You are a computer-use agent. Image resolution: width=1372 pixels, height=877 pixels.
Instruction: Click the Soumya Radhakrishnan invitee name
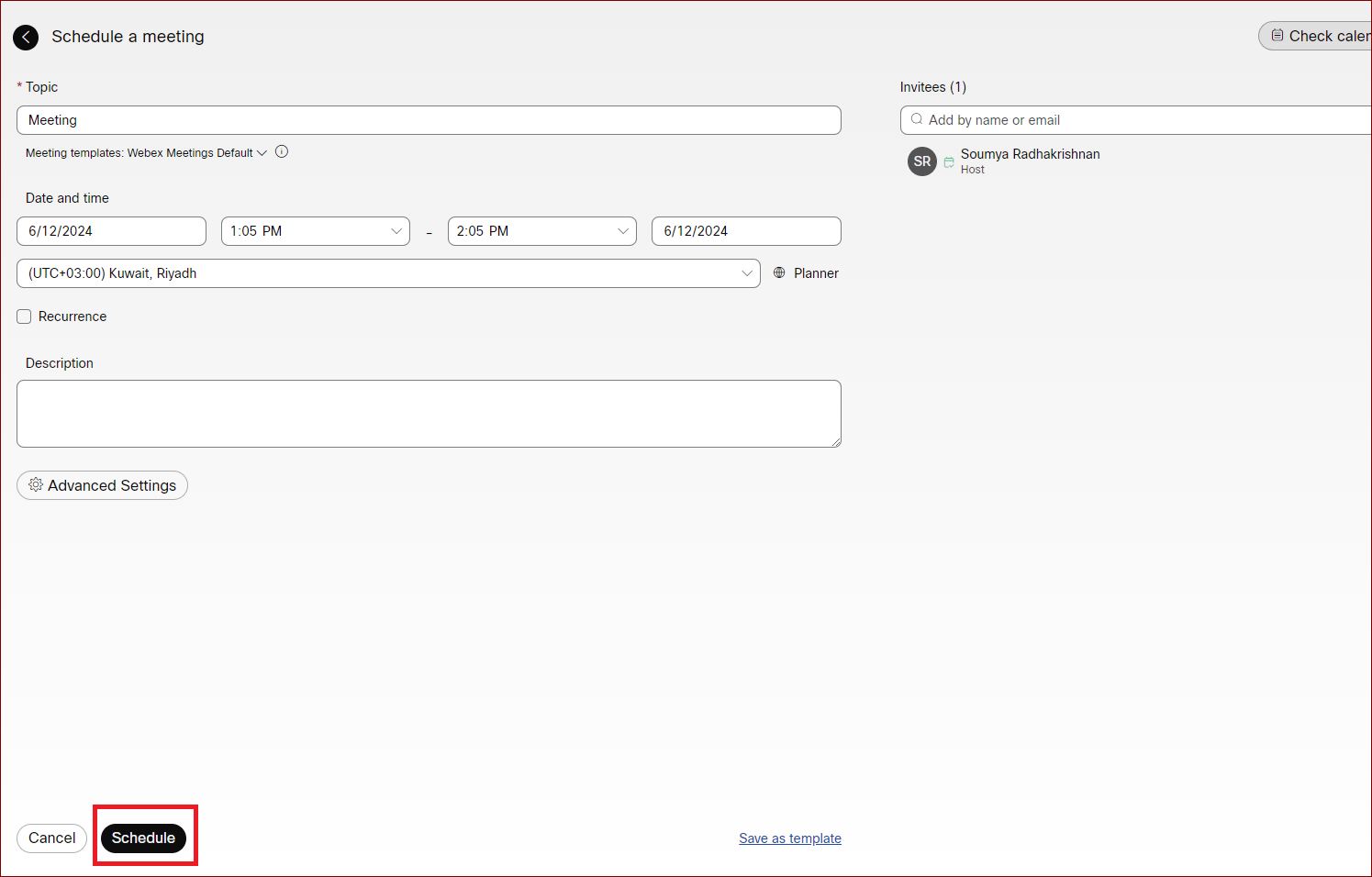pyautogui.click(x=1030, y=154)
